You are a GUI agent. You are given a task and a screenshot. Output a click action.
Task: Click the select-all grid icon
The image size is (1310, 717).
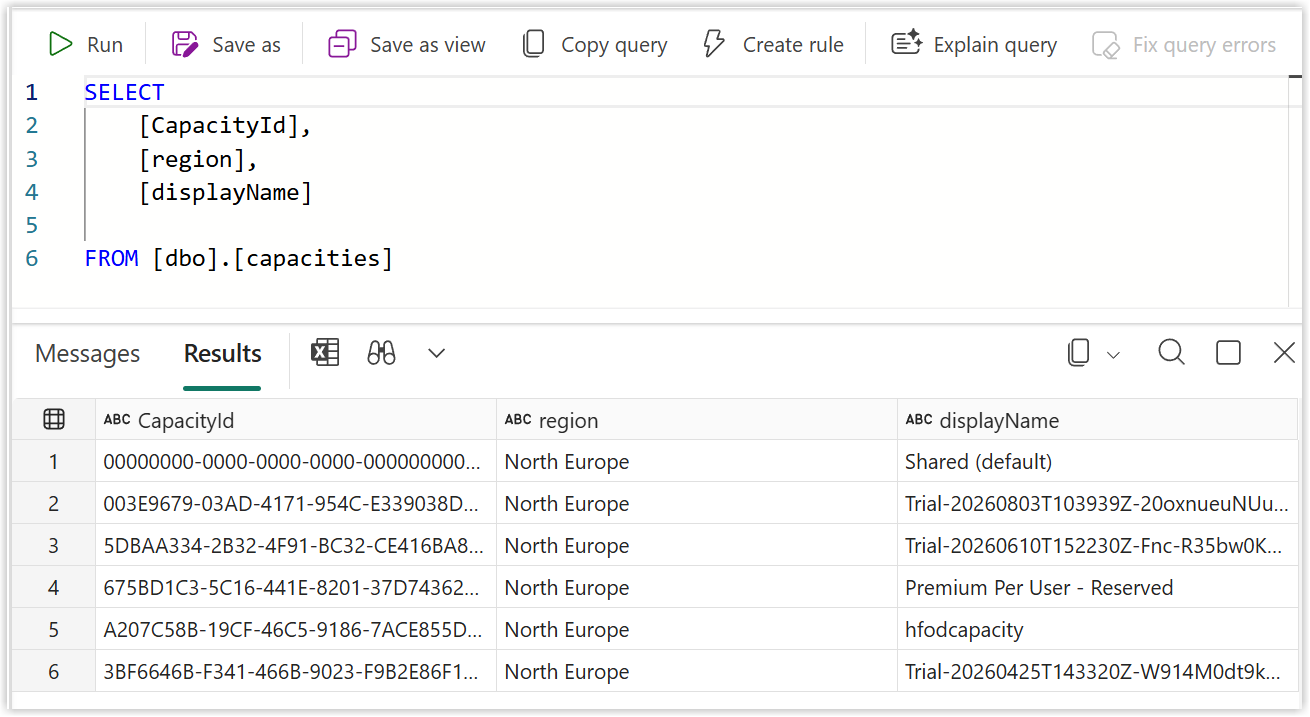point(54,420)
